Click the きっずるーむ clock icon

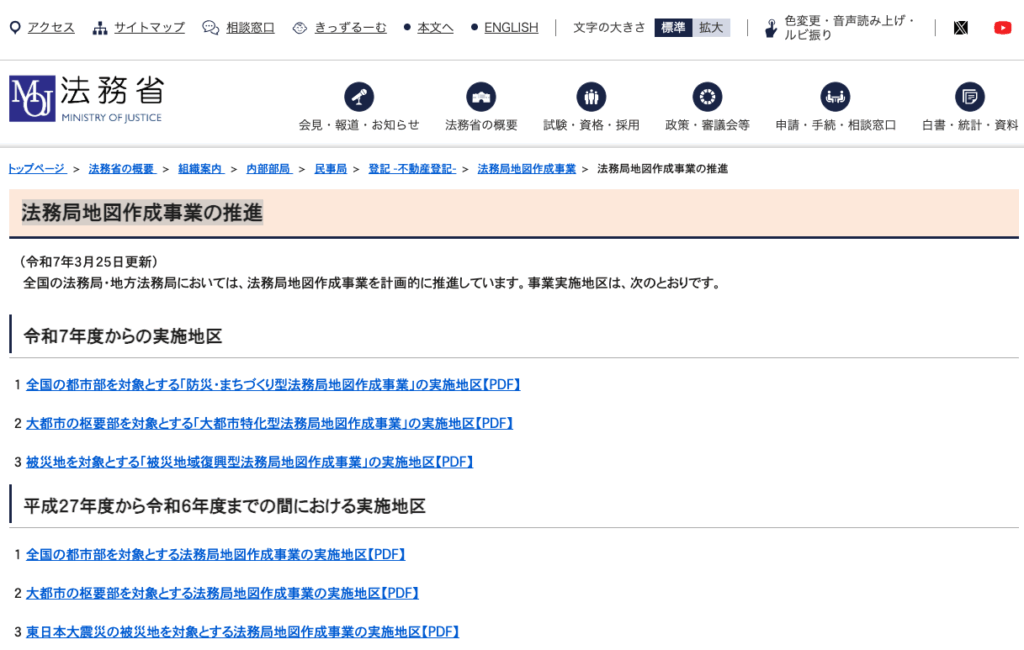coord(298,29)
